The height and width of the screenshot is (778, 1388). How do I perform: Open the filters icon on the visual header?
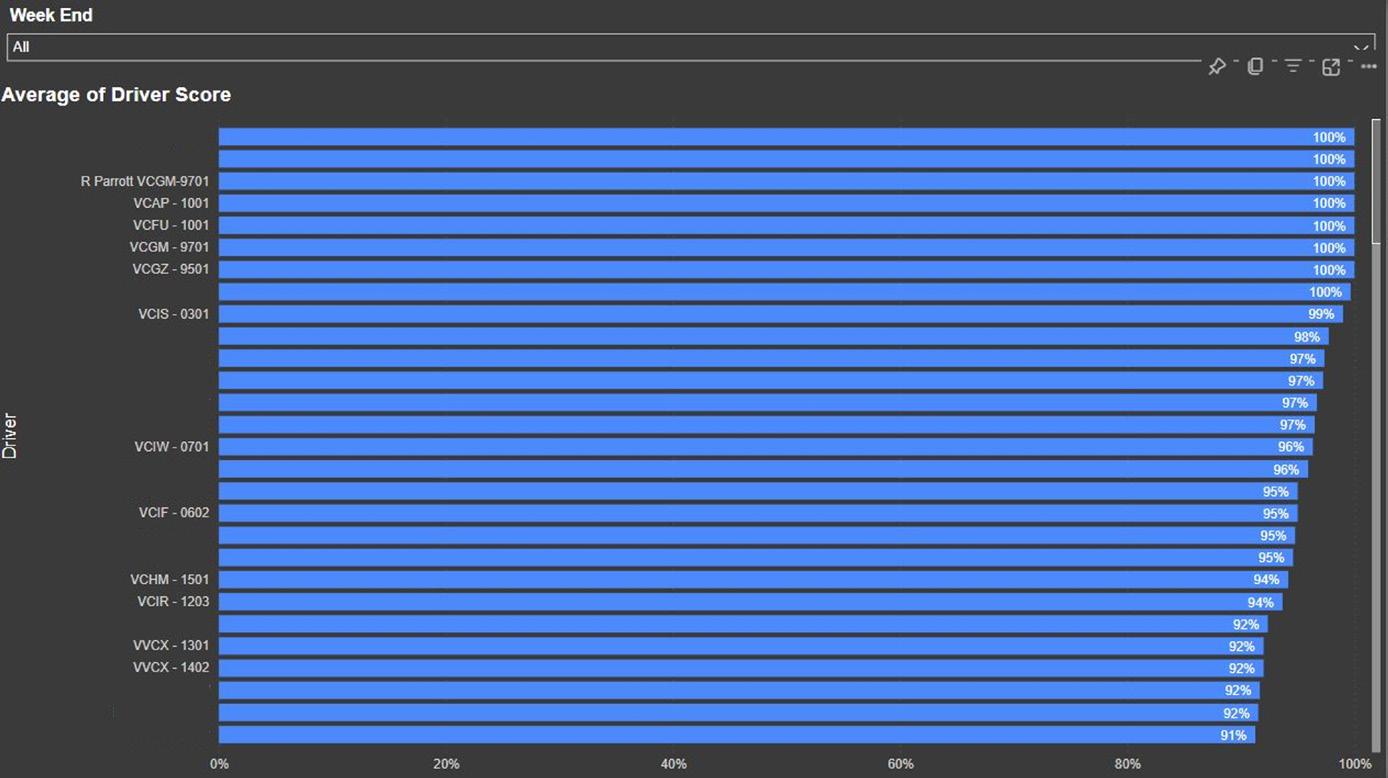[x=1293, y=66]
